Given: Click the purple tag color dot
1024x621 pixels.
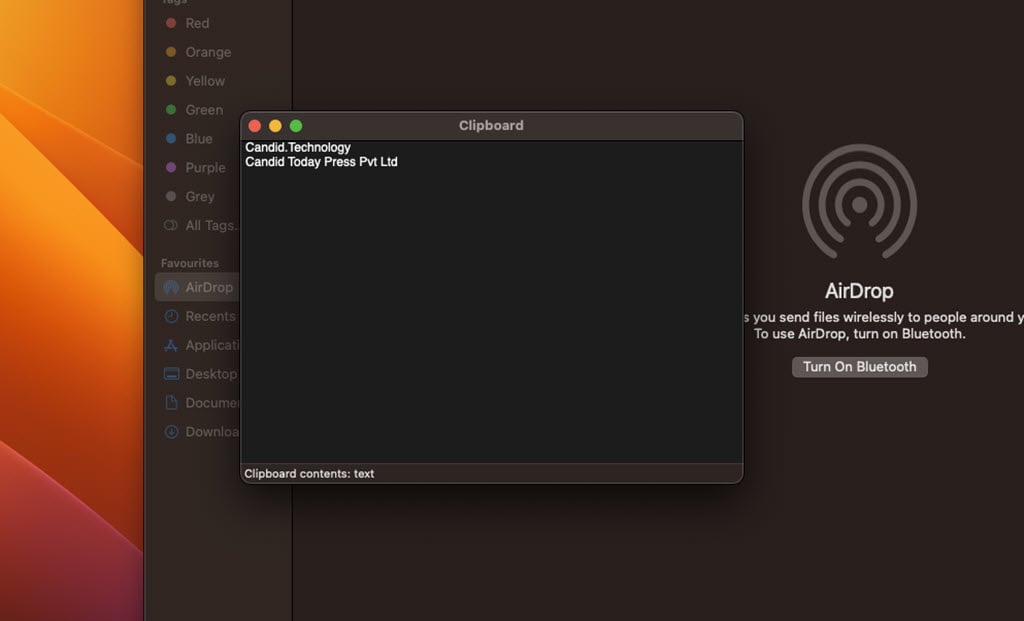Looking at the screenshot, I should click(171, 167).
